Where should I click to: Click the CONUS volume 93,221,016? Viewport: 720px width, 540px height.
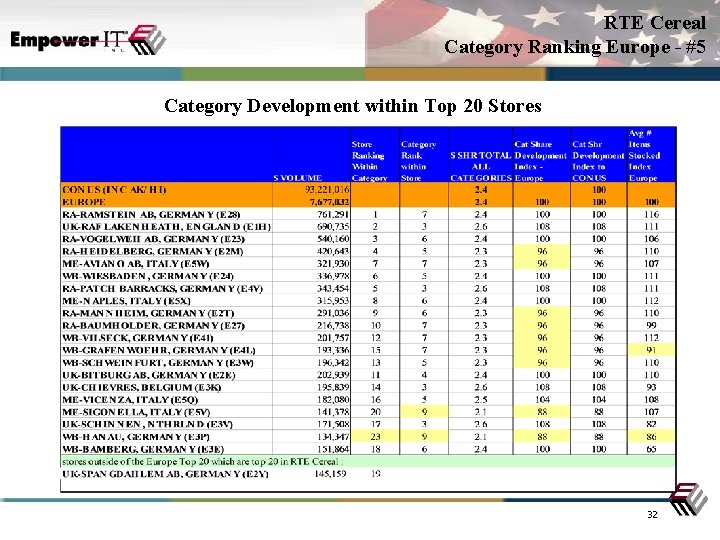coord(327,190)
